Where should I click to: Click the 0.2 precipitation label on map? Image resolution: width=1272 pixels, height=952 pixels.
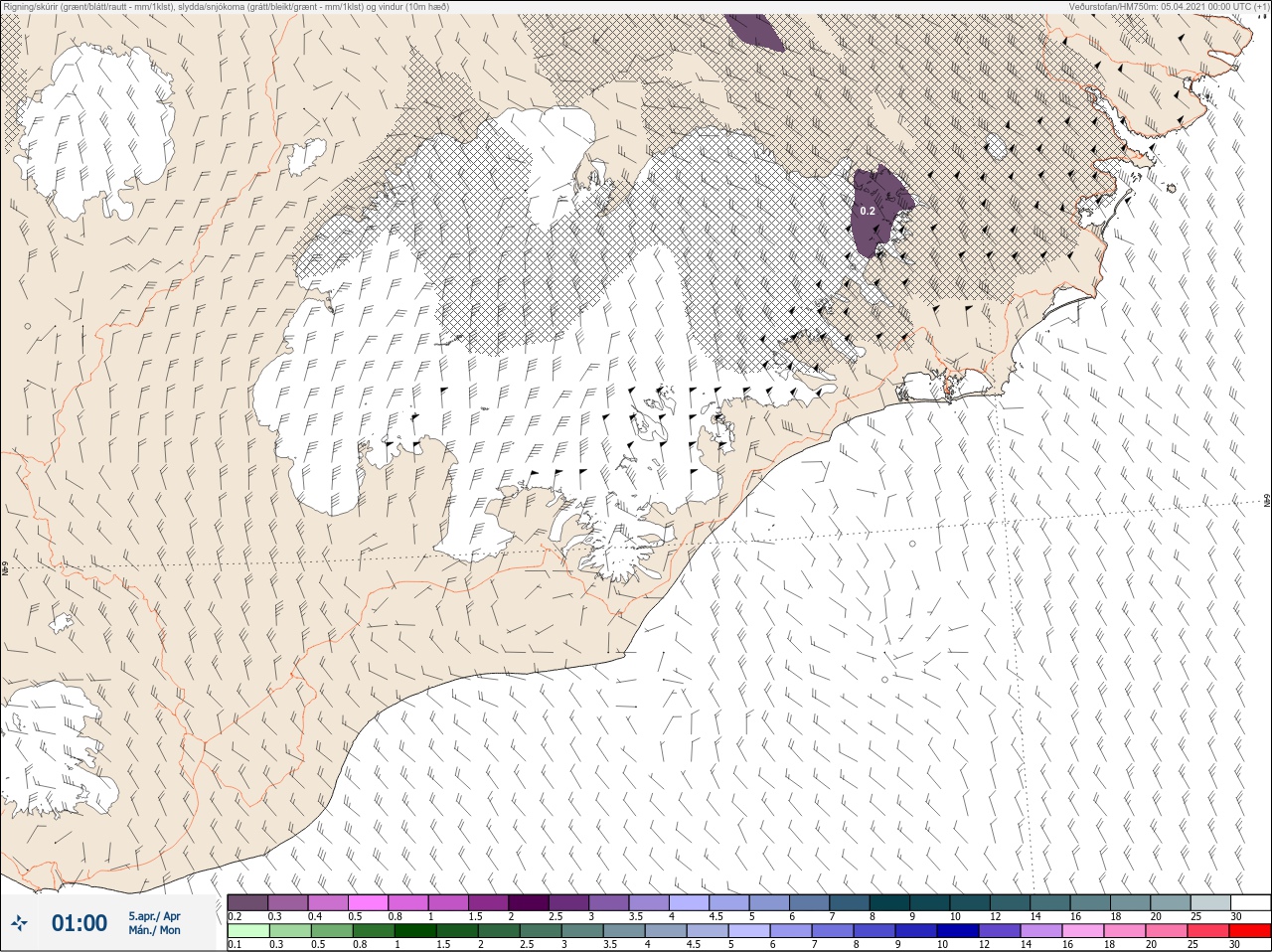(x=868, y=211)
